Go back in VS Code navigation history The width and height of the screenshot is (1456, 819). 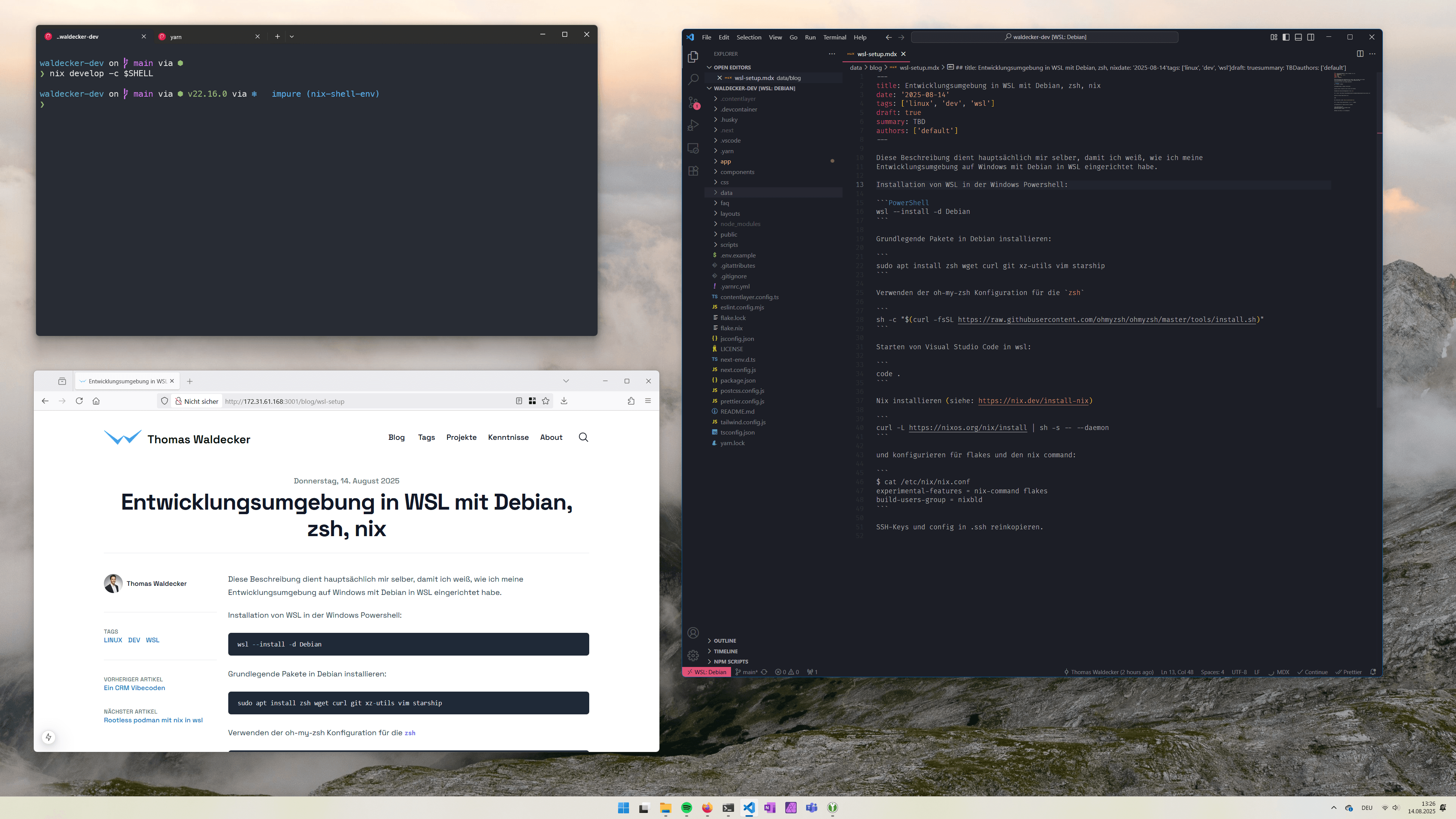coord(888,37)
